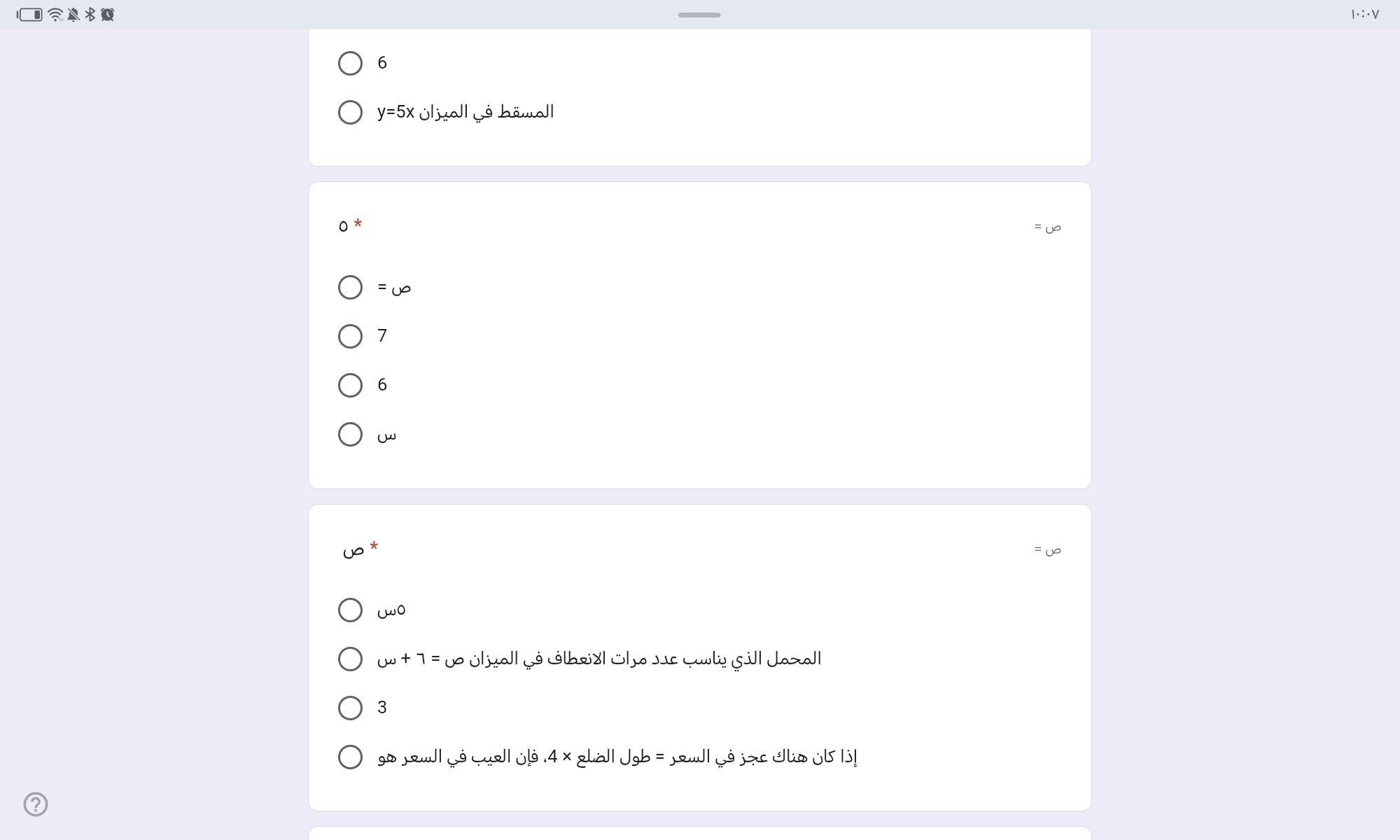1400x840 pixels.
Task: Choose the "س" option in question ٥
Action: click(350, 434)
